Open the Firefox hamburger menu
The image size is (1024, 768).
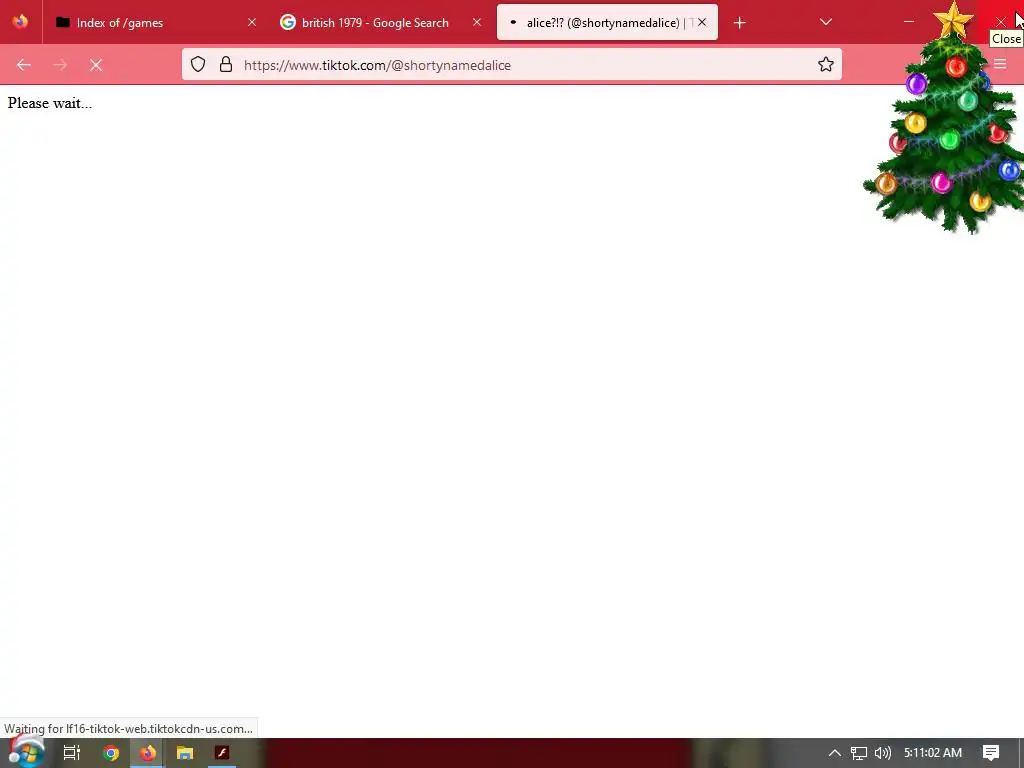1000,64
